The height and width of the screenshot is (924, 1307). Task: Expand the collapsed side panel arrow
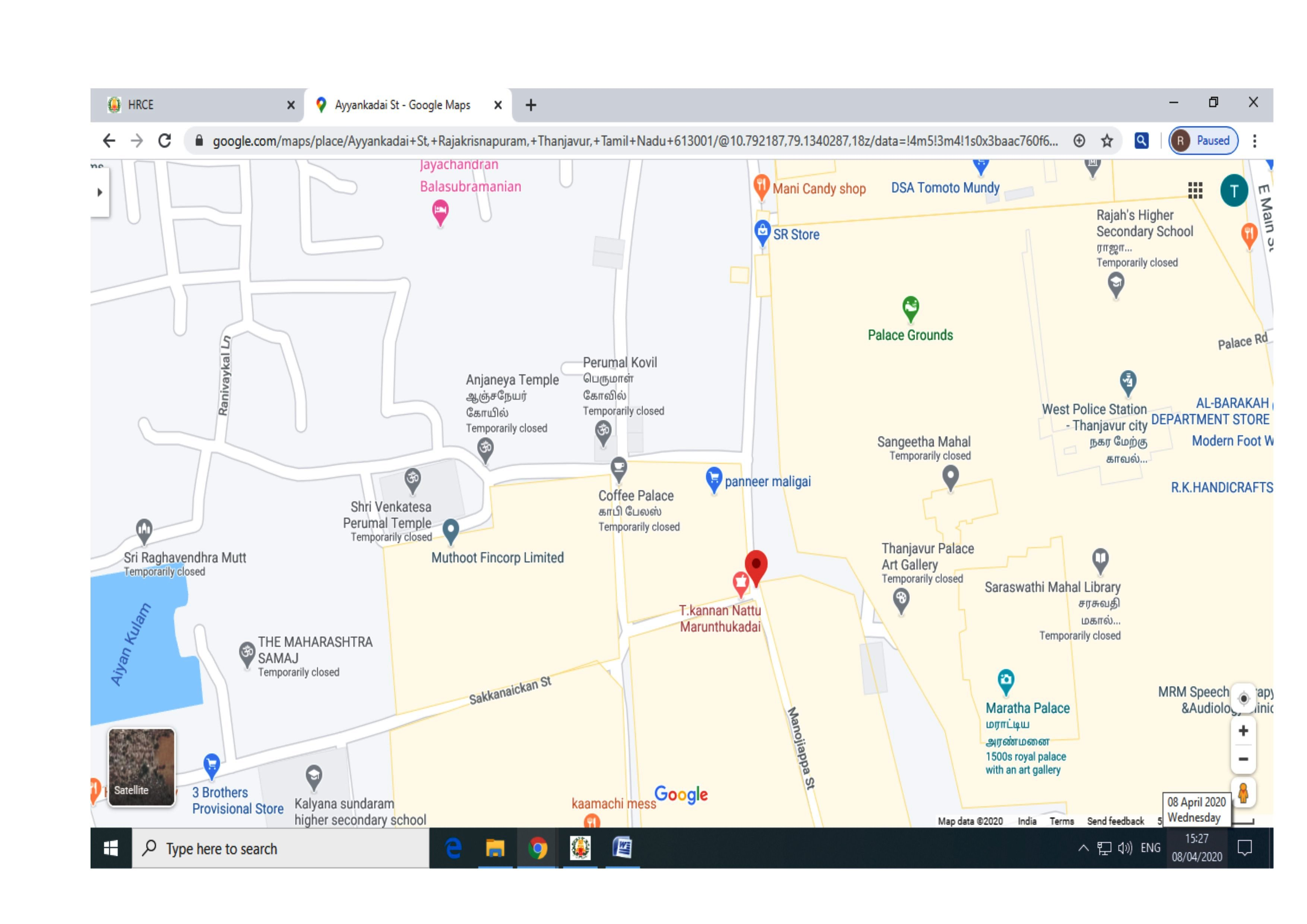[99, 192]
